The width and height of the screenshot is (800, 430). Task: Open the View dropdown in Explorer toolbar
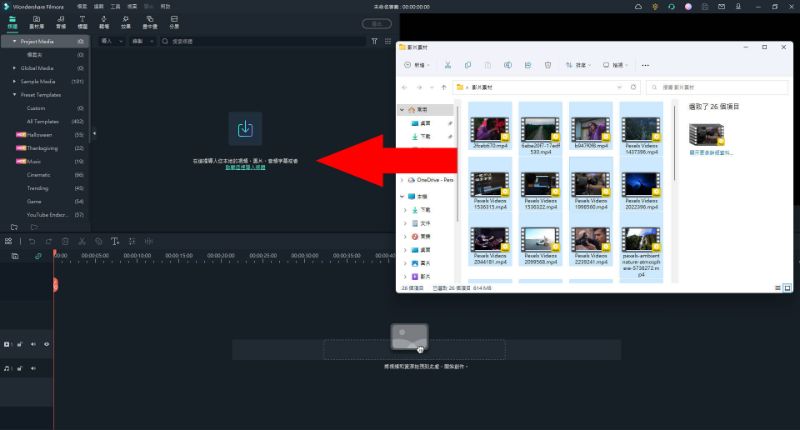click(615, 65)
